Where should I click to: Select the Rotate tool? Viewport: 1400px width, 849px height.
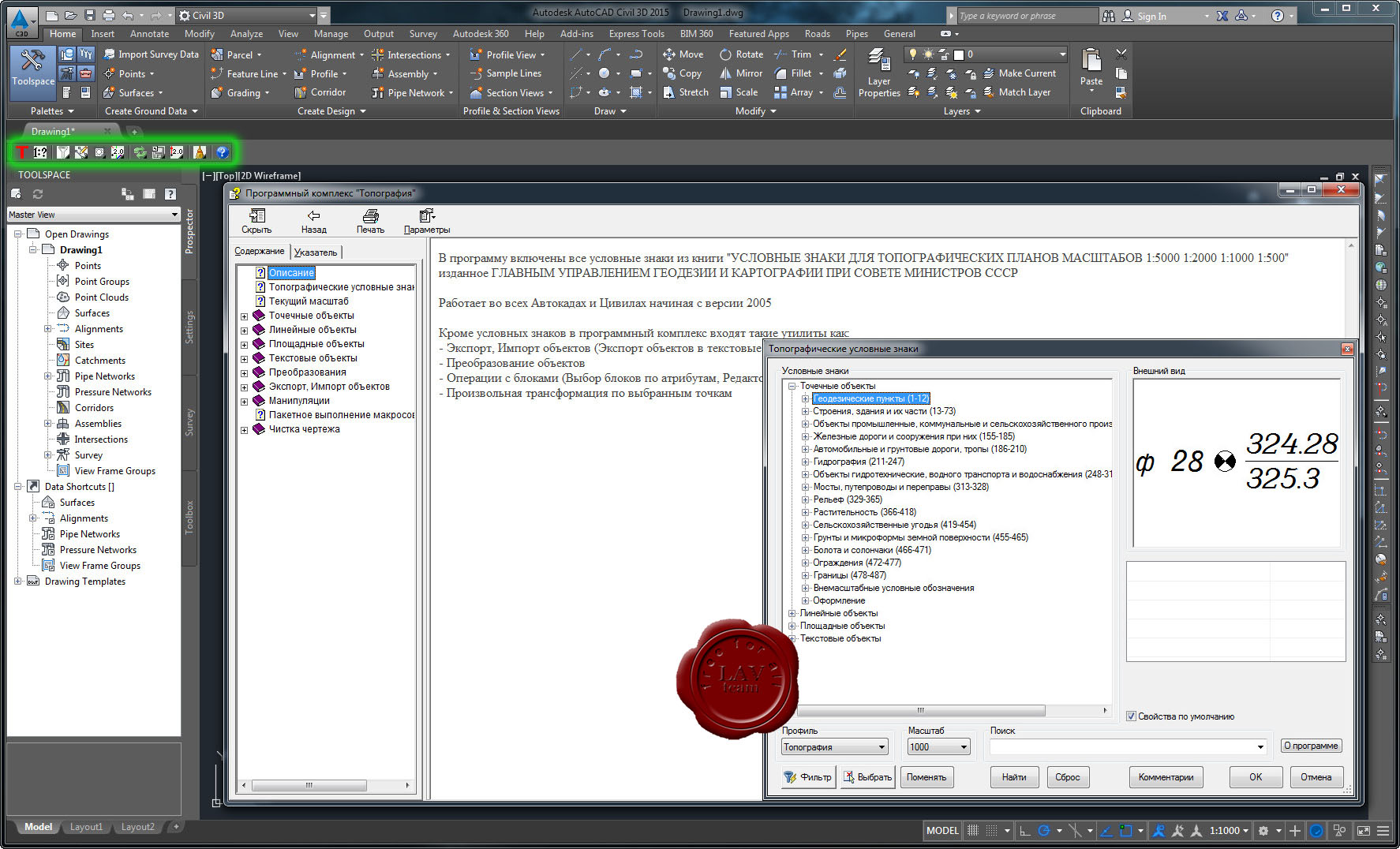tap(741, 54)
